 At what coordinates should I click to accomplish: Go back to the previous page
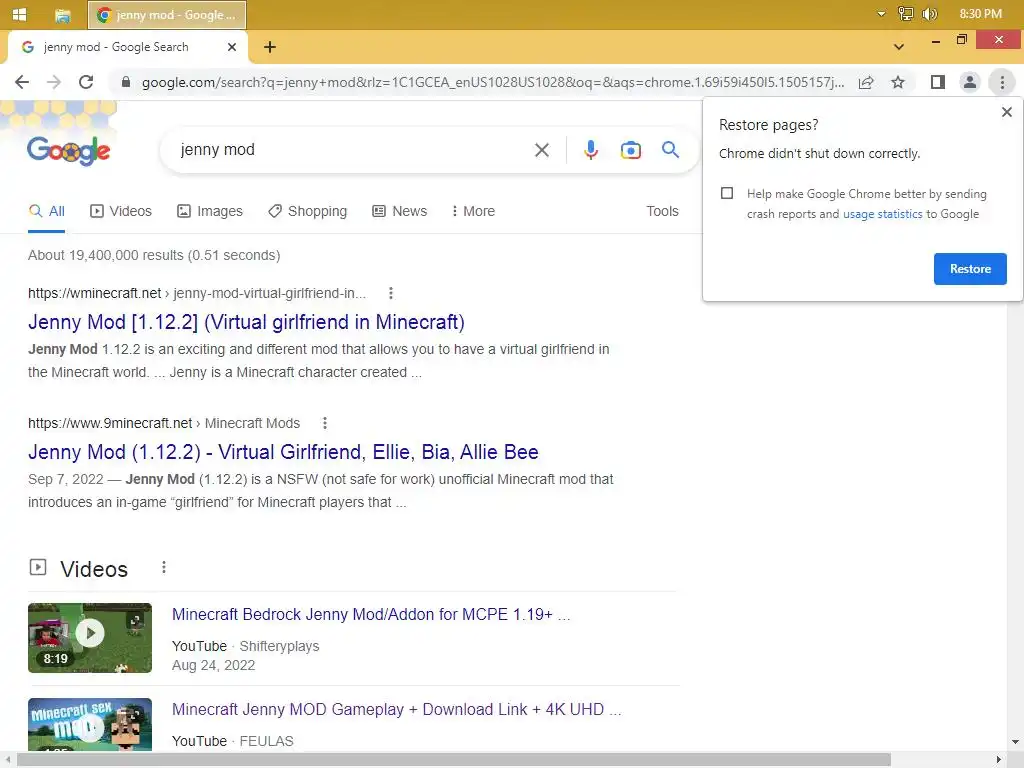(x=22, y=82)
